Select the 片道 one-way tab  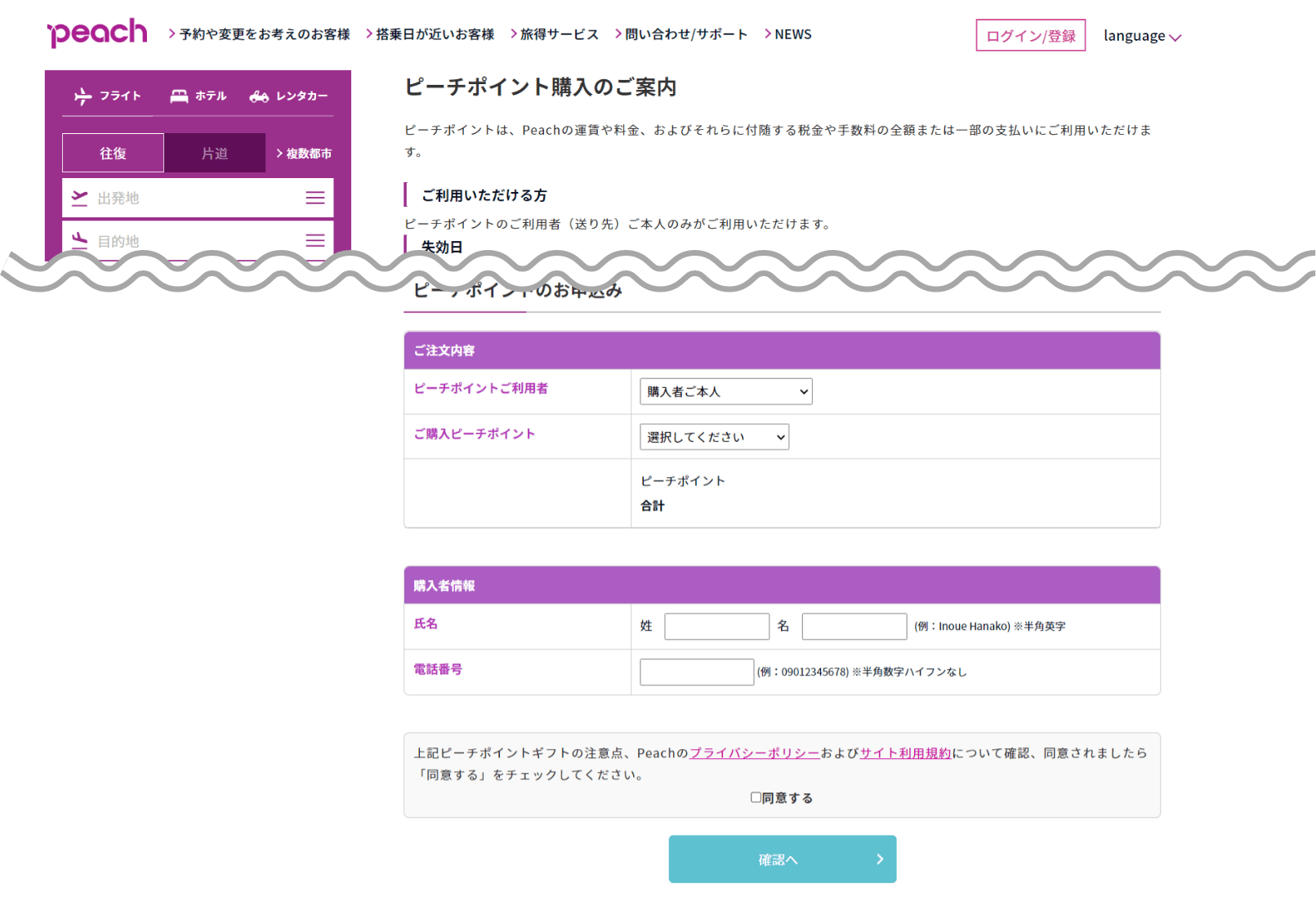(x=215, y=153)
